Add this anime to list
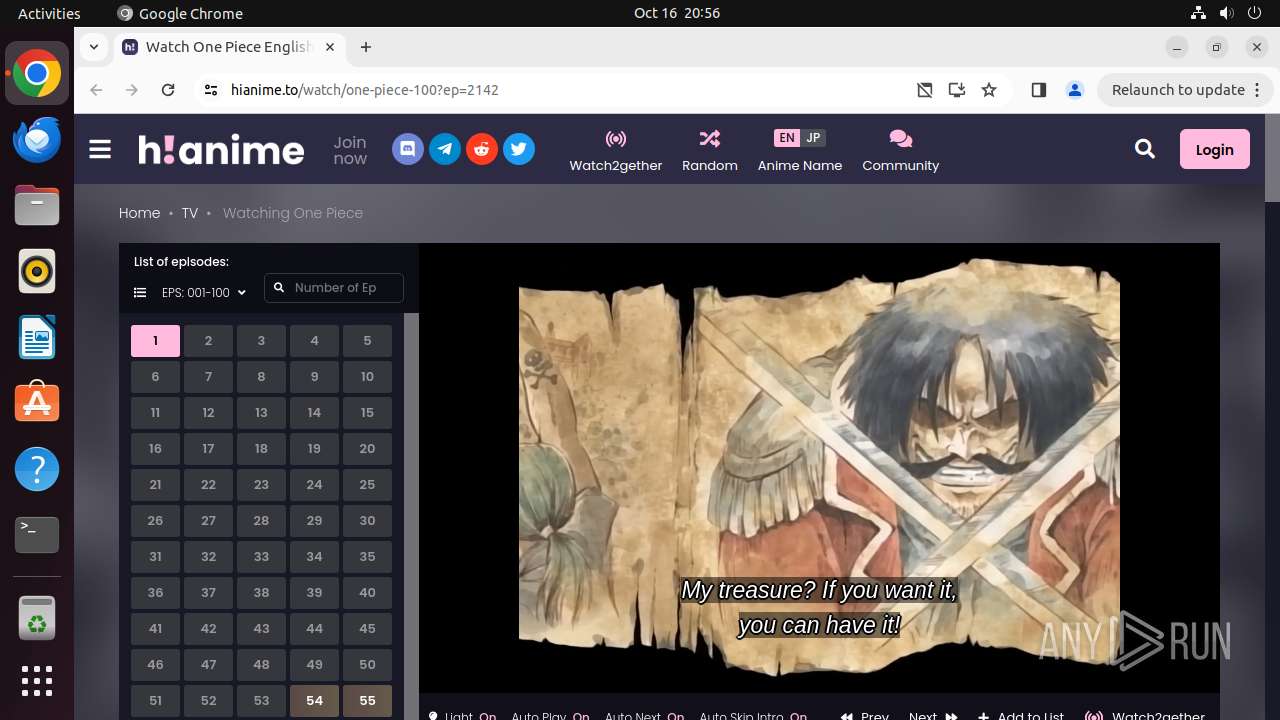Image resolution: width=1280 pixels, height=720 pixels. (x=1021, y=716)
